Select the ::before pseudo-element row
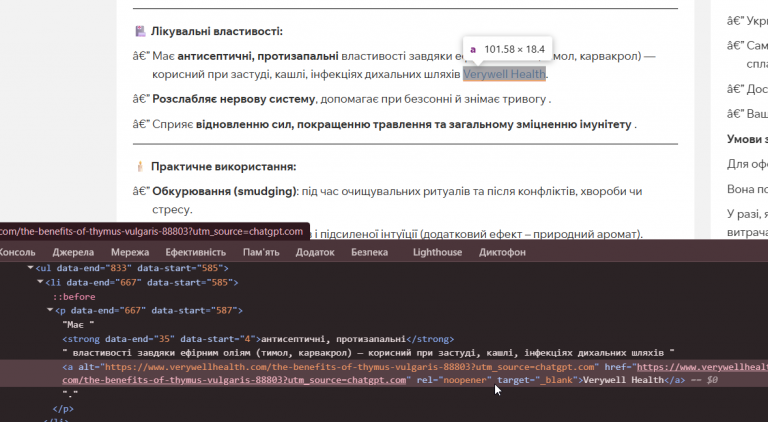The width and height of the screenshot is (768, 422). pos(74,296)
